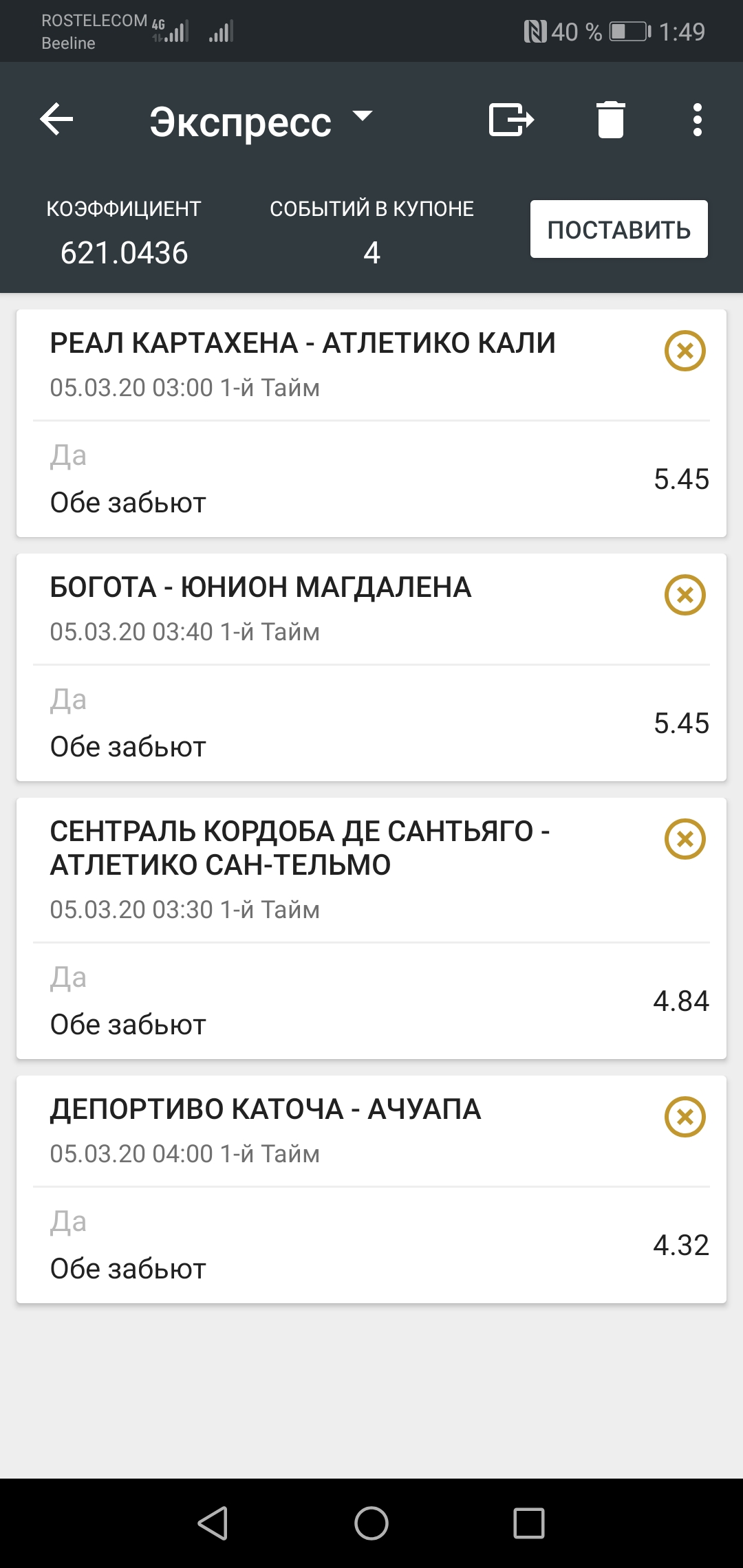Tap the back arrow in header
This screenshot has height=1568, width=743.
(57, 120)
